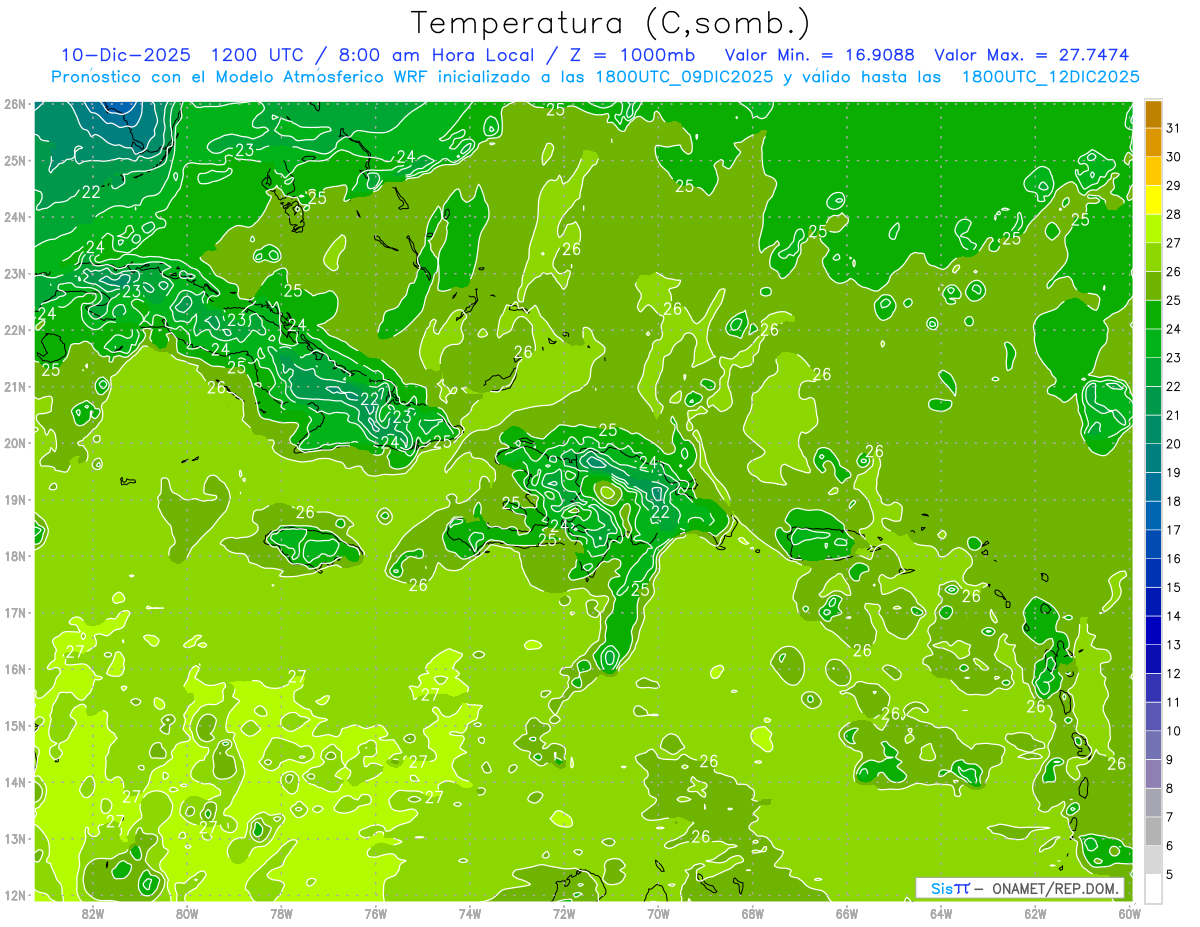This screenshot has height=927, width=1200.
Task: Click the color scale value 19
Action: 1173,473
